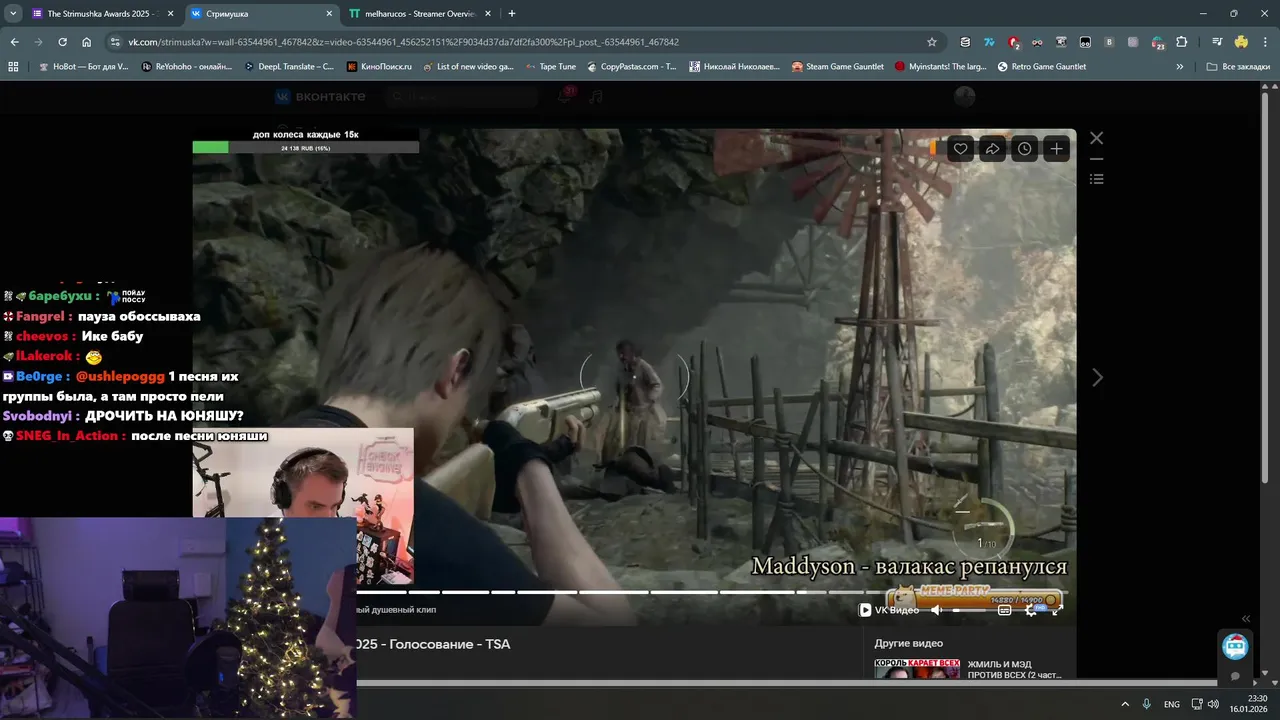Click the ВКонтакте logo

click(x=320, y=96)
